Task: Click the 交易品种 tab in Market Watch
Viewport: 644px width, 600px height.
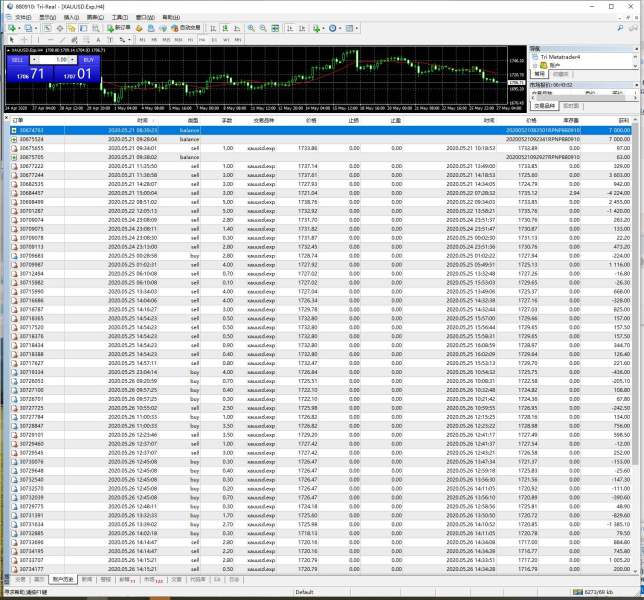Action: pyautogui.click(x=544, y=104)
